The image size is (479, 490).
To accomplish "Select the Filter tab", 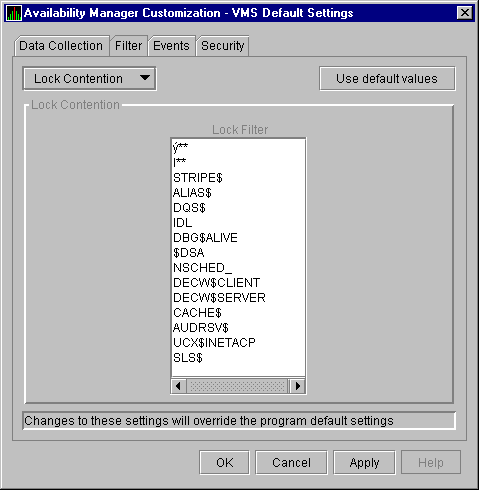I will point(128,46).
